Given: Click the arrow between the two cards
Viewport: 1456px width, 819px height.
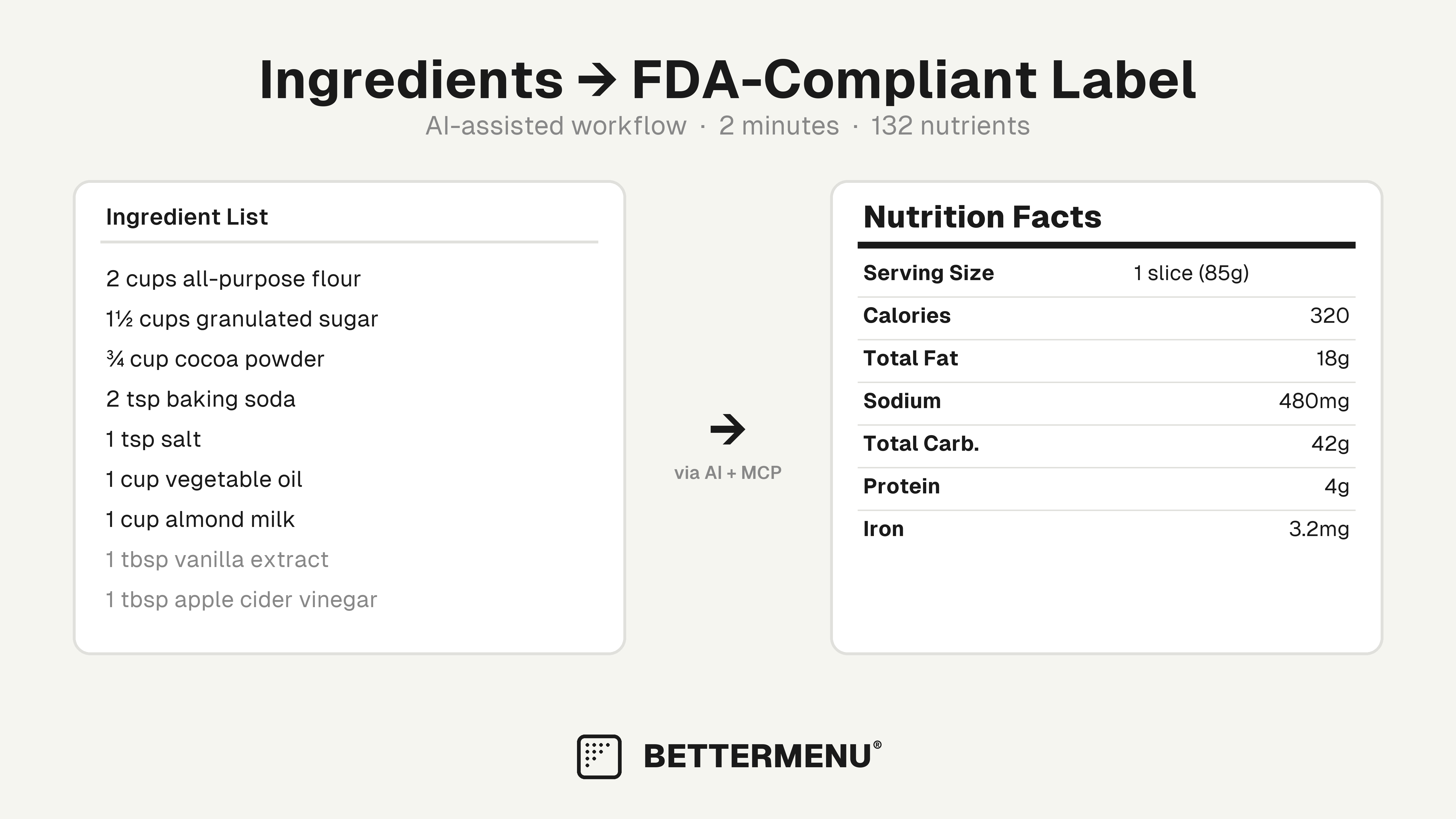Looking at the screenshot, I should tap(727, 430).
